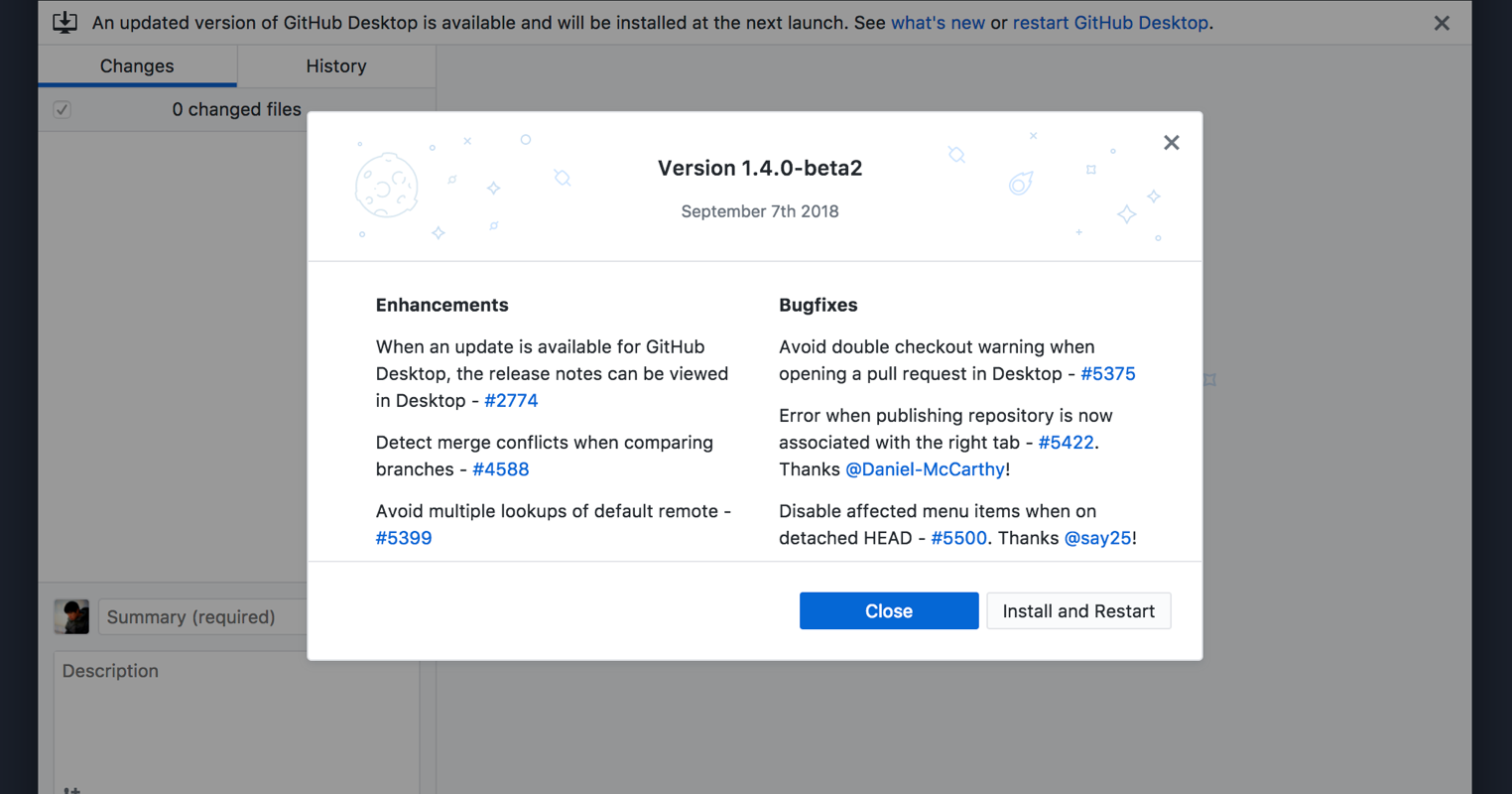Click the Install and Restart button
Screen dimensions: 1512x794
[x=1077, y=610]
